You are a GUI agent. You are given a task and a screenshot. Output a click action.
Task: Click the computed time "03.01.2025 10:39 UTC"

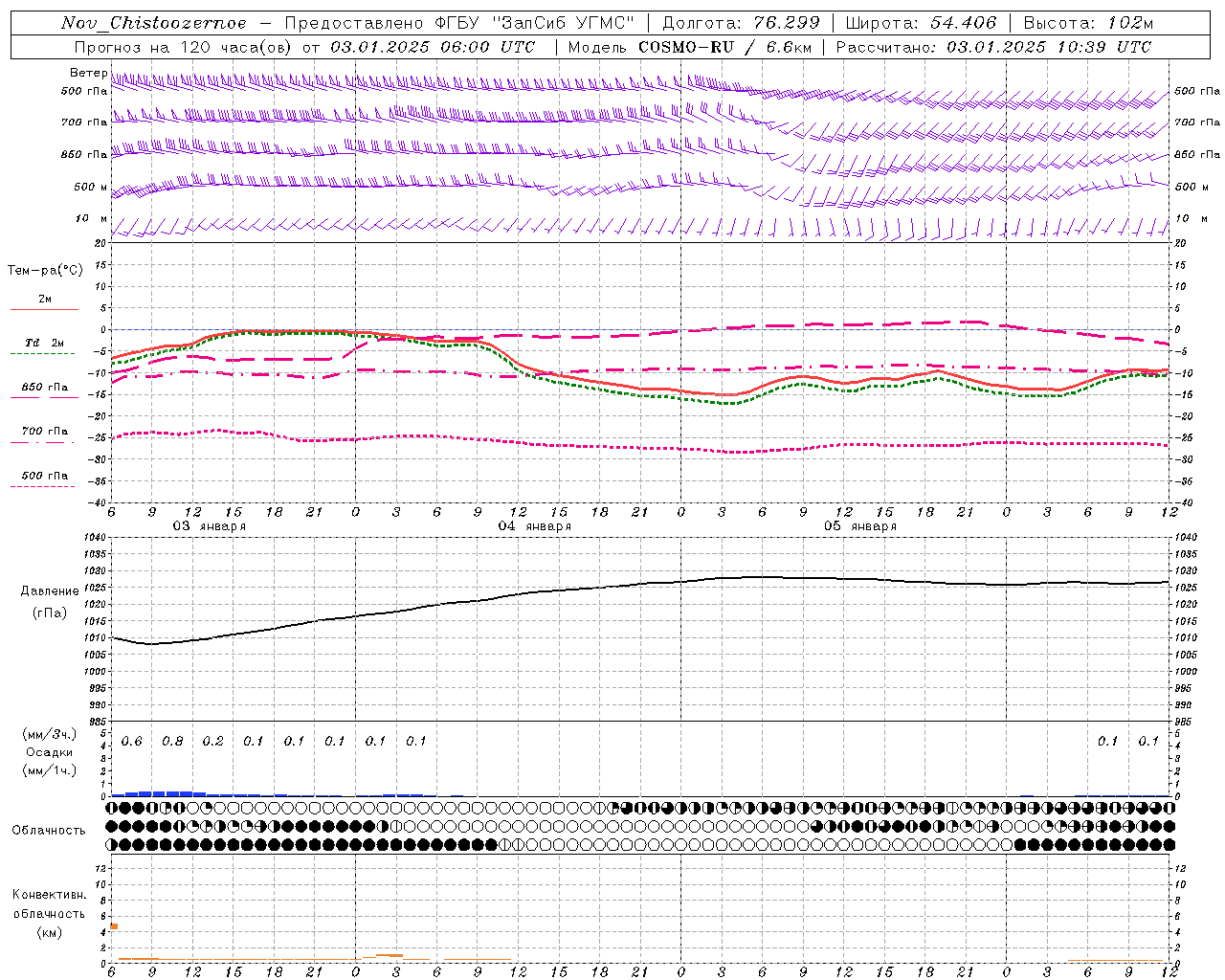pos(1049,47)
